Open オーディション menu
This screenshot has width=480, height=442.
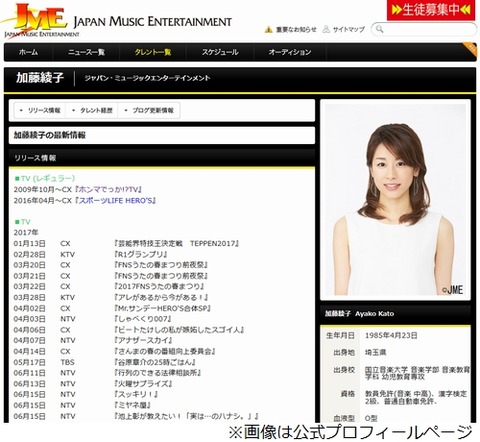(290, 52)
